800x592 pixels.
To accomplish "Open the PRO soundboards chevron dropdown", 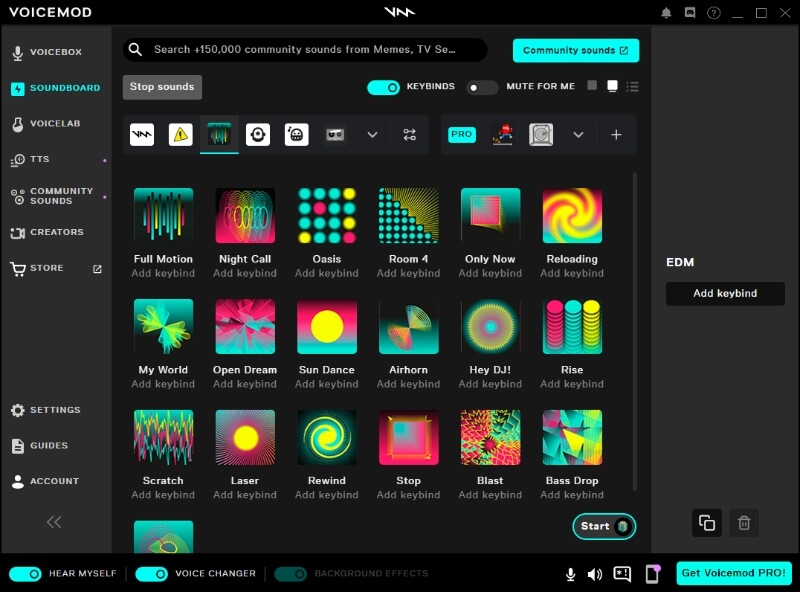I will pyautogui.click(x=578, y=134).
